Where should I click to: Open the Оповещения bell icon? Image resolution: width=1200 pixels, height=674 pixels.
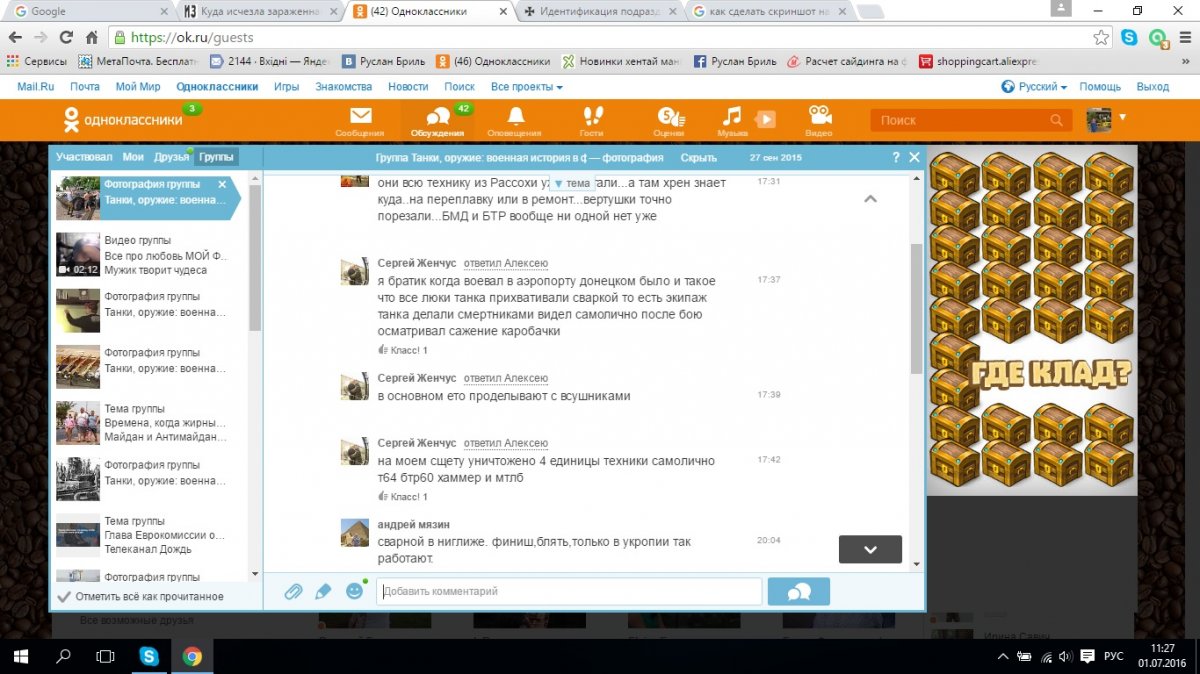[515, 117]
